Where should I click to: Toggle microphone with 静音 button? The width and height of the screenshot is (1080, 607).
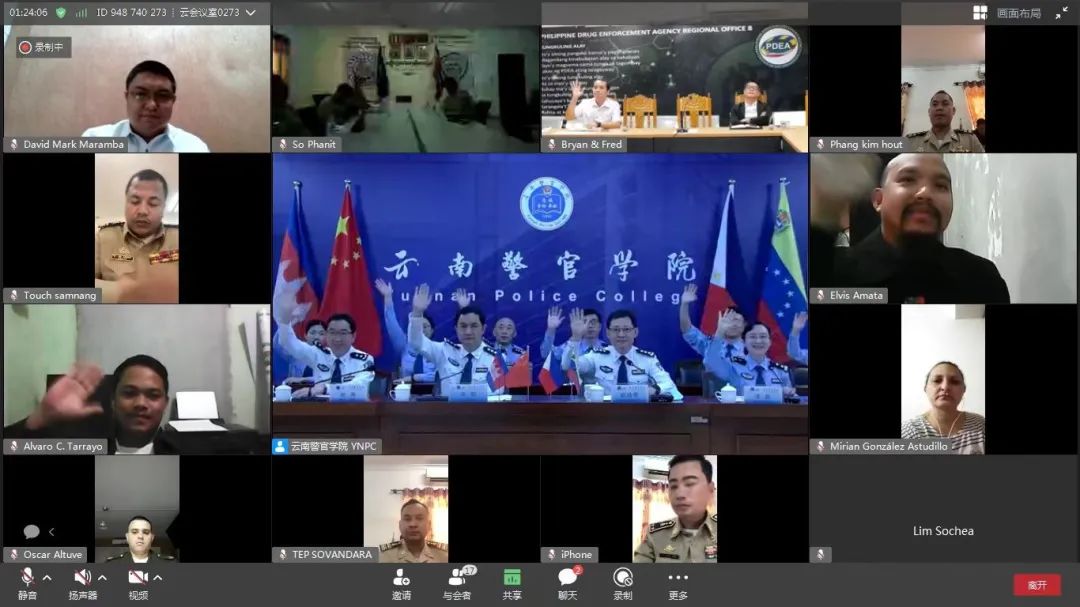(x=27, y=583)
